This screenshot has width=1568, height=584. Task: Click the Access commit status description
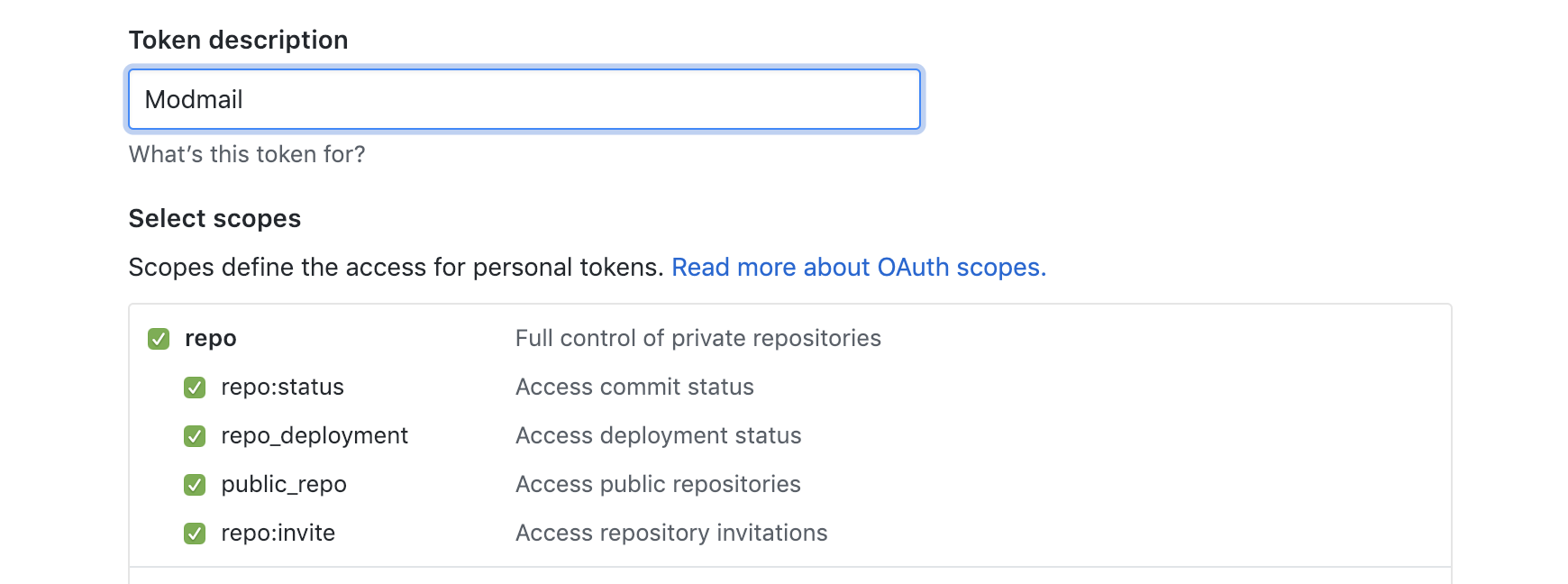[634, 388]
